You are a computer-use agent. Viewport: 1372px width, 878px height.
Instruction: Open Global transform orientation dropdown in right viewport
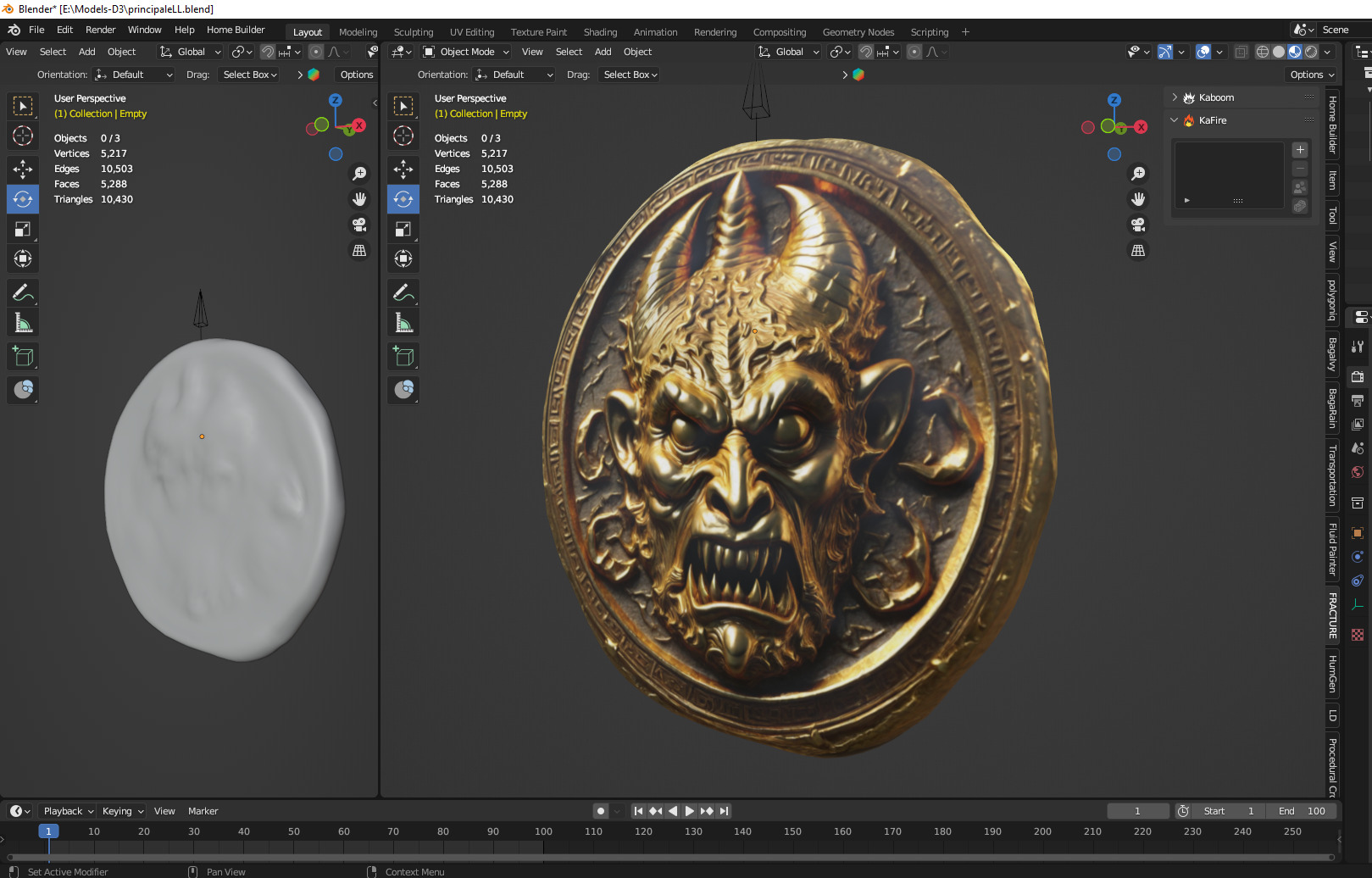coord(789,52)
